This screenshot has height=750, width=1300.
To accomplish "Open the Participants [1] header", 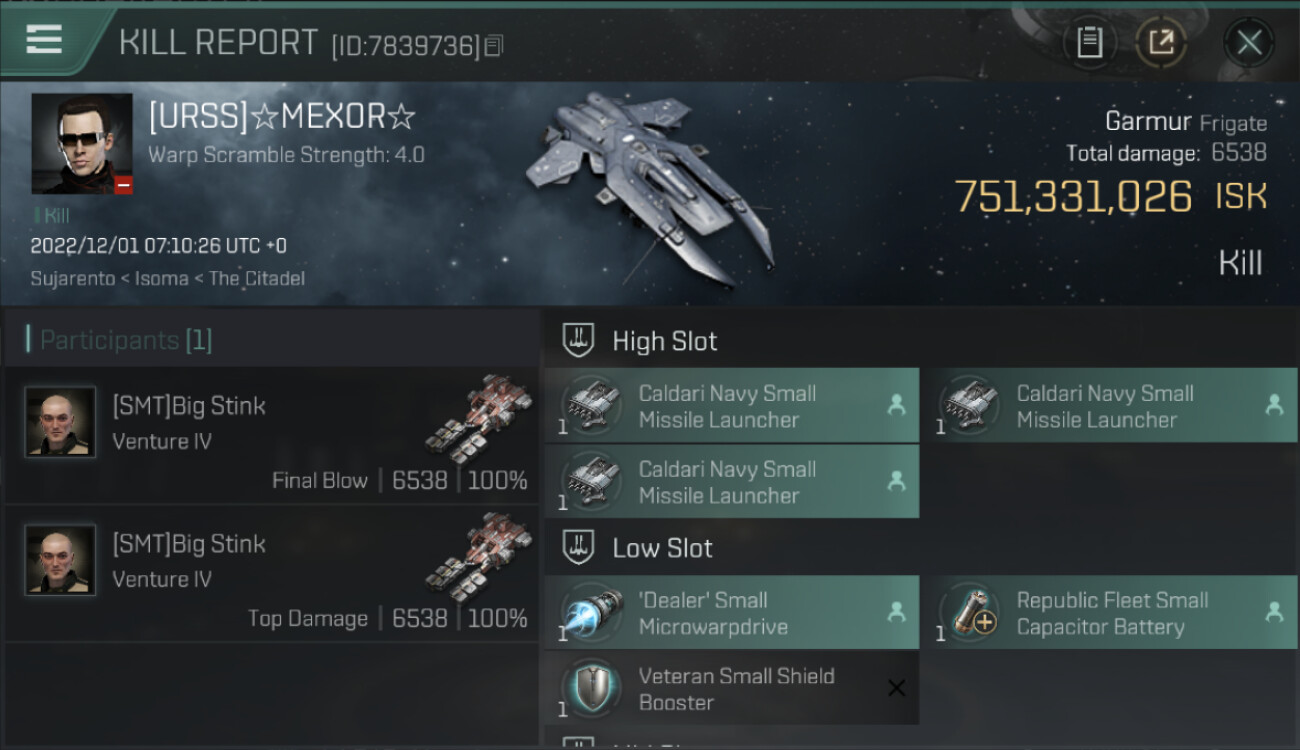I will tap(120, 340).
